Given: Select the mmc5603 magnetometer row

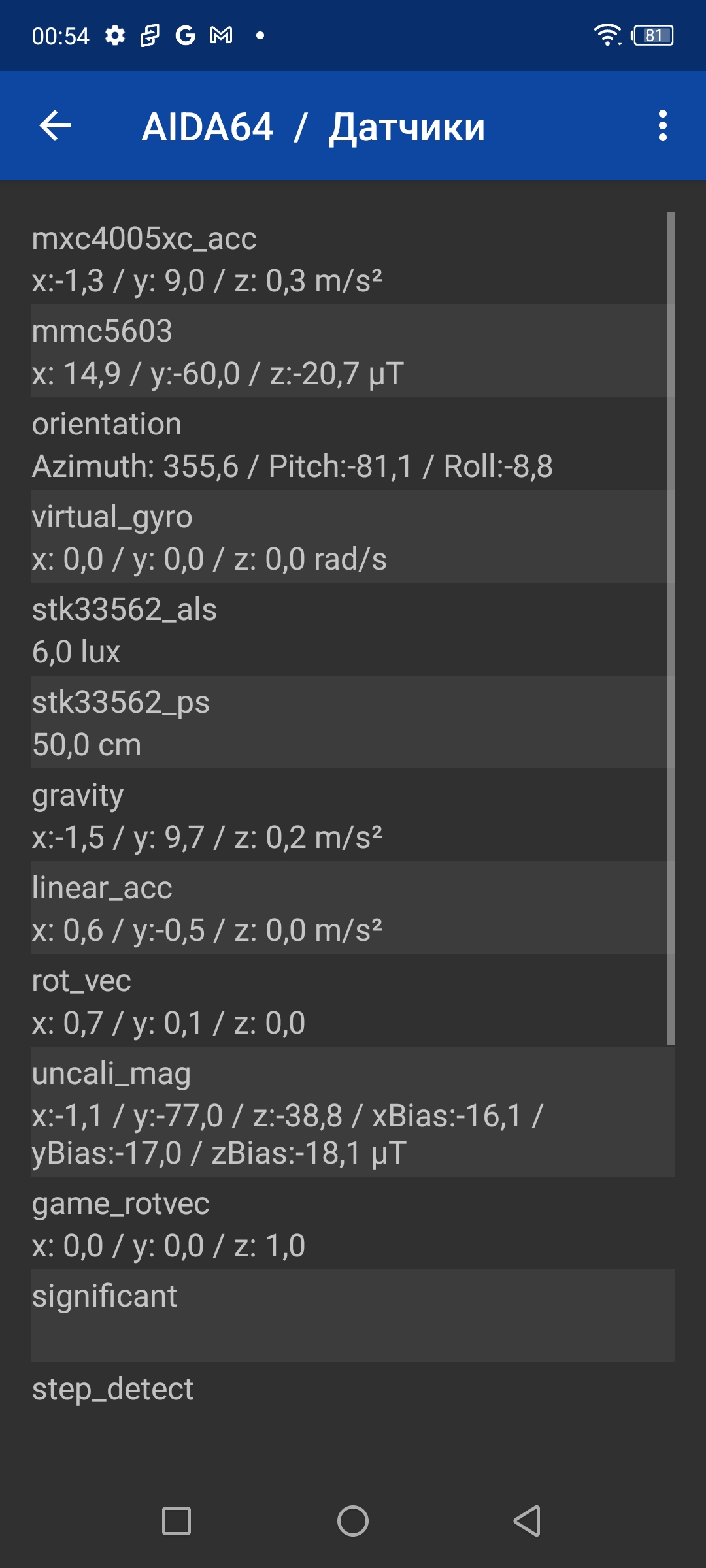Looking at the screenshot, I should click(346, 351).
